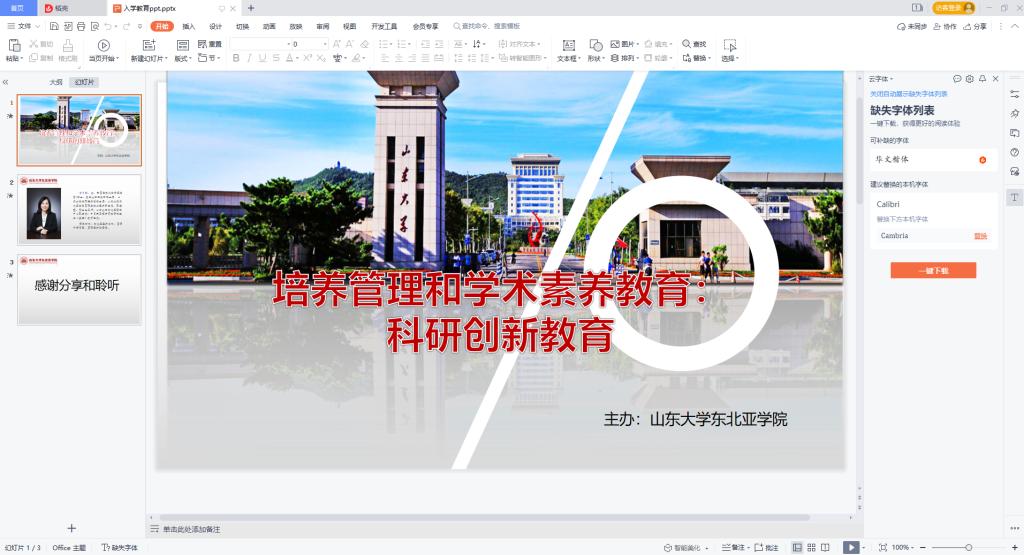1024x555 pixels.
Task: Click the Undo arrow icon
Action: [108, 26]
